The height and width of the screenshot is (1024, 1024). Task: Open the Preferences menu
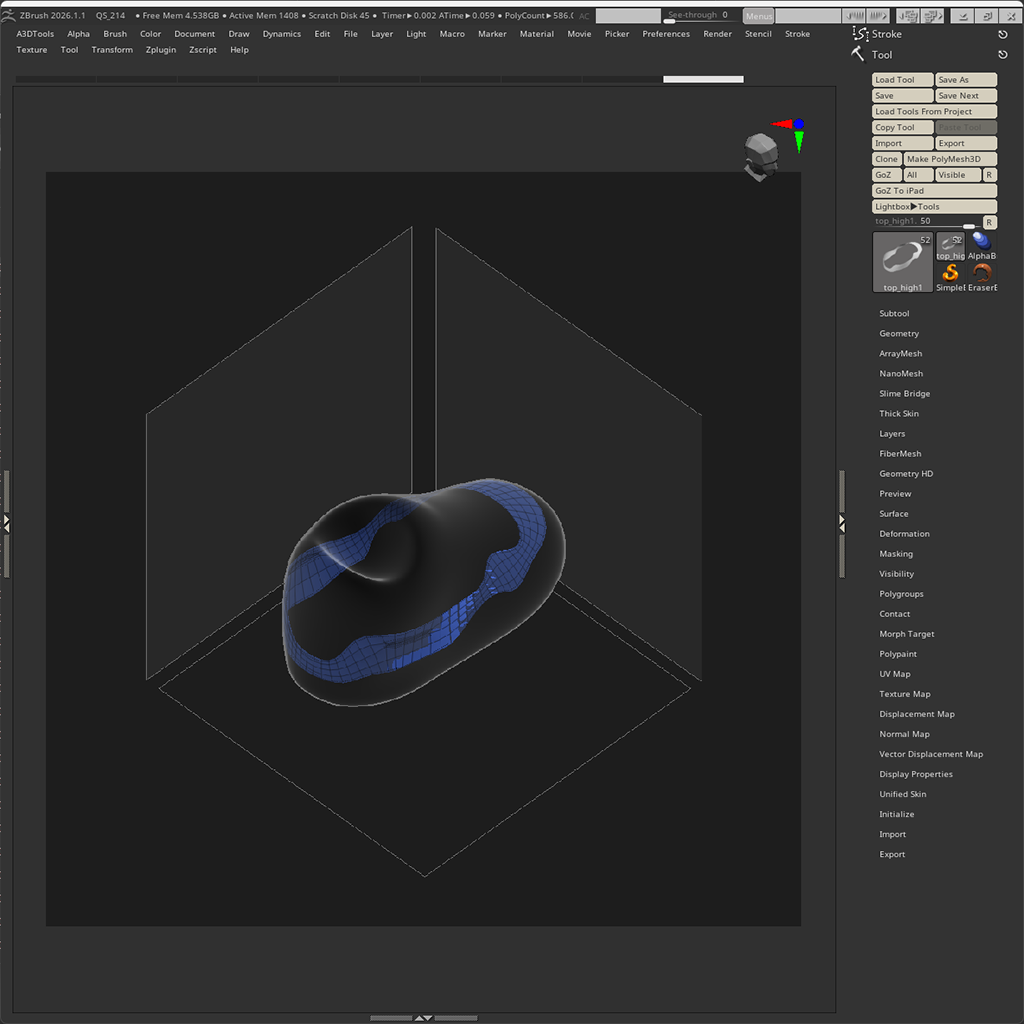coord(666,33)
